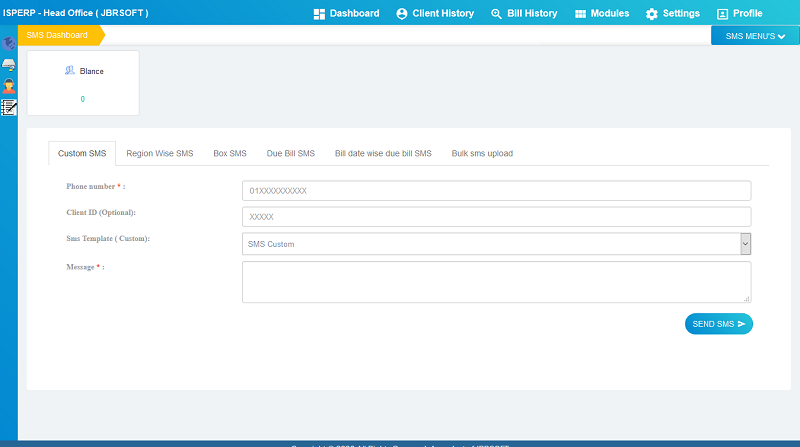Open Client History from top navigation
Screen dimensions: 800x447
coord(434,14)
